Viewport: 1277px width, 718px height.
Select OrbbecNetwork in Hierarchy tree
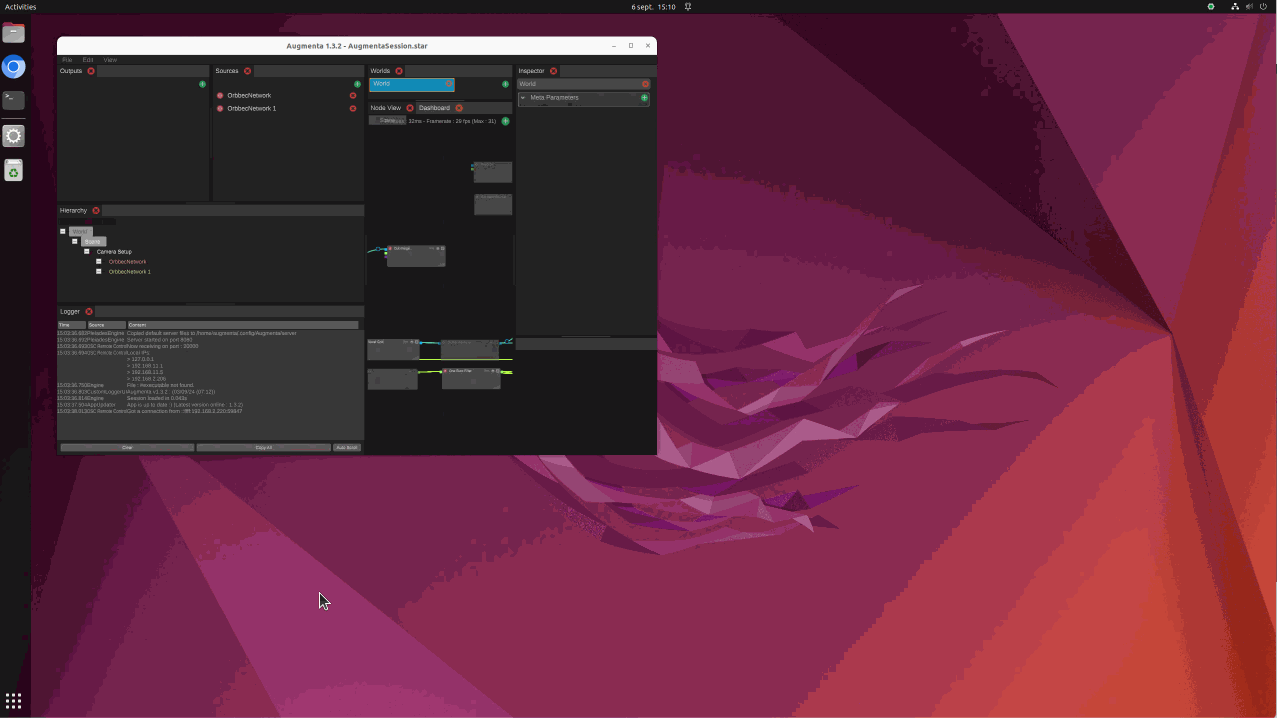coord(127,262)
